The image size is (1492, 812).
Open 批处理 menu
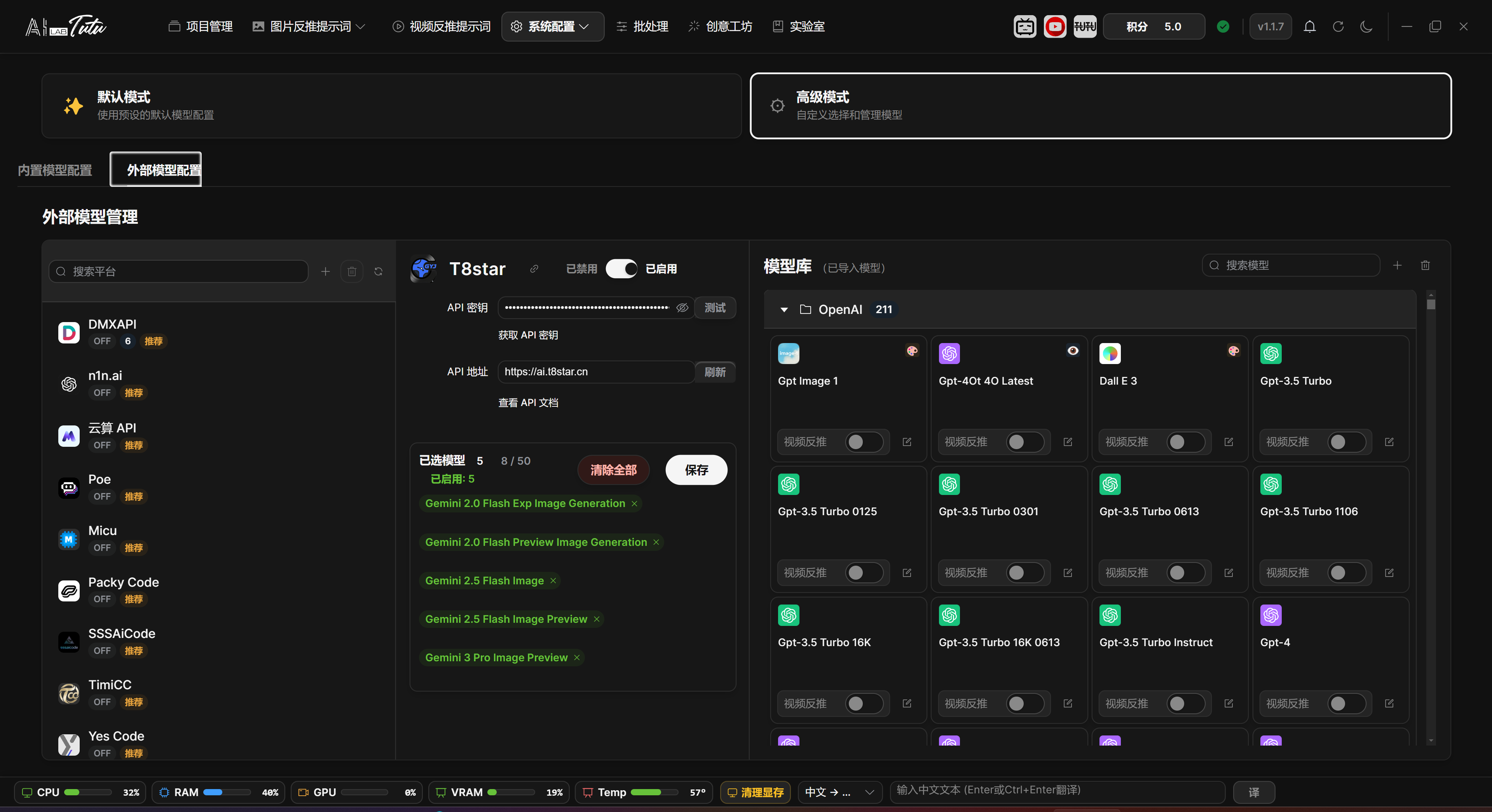pyautogui.click(x=642, y=27)
